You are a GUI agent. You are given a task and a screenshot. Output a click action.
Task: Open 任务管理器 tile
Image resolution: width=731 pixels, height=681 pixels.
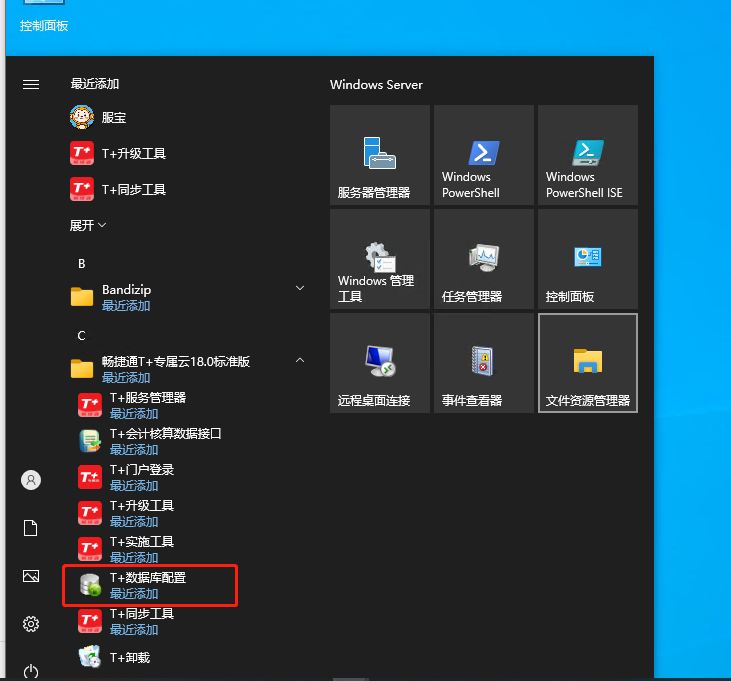484,259
